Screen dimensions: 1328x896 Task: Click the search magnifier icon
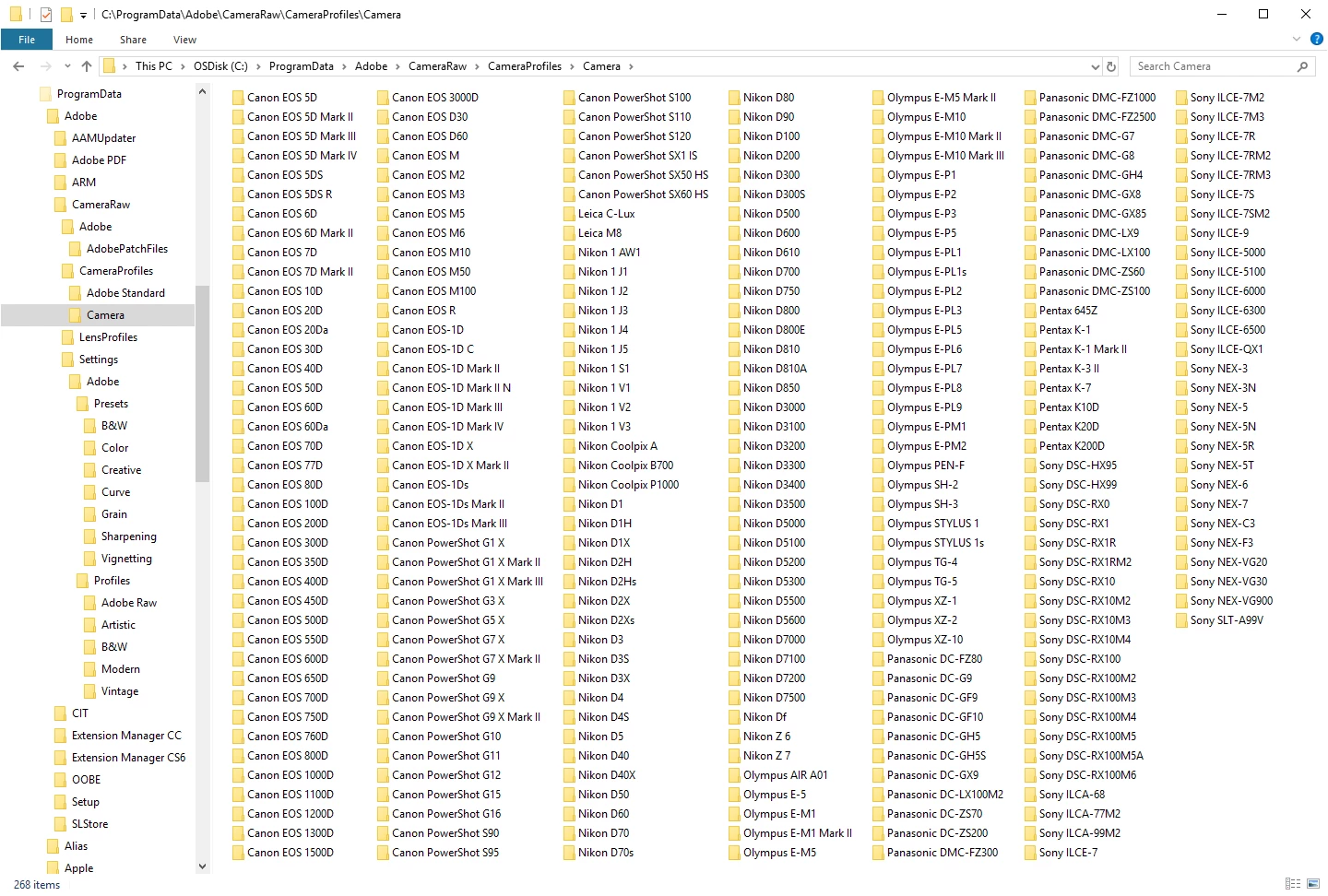(1302, 66)
